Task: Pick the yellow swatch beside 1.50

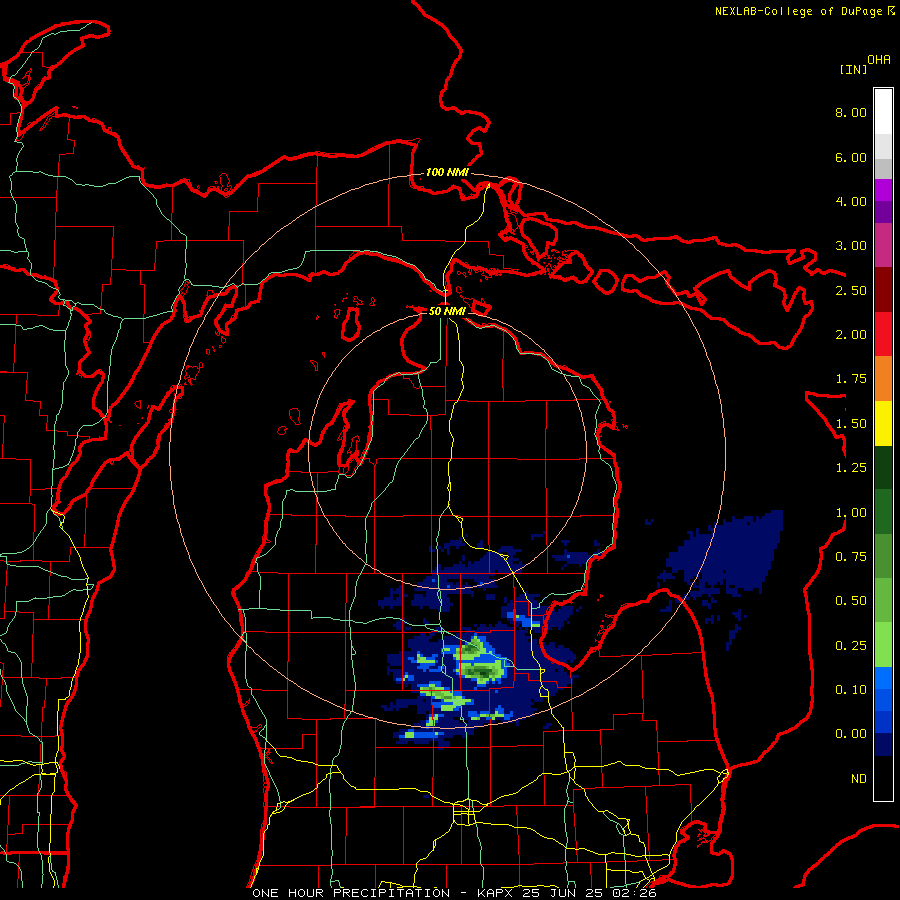Action: coord(883,423)
